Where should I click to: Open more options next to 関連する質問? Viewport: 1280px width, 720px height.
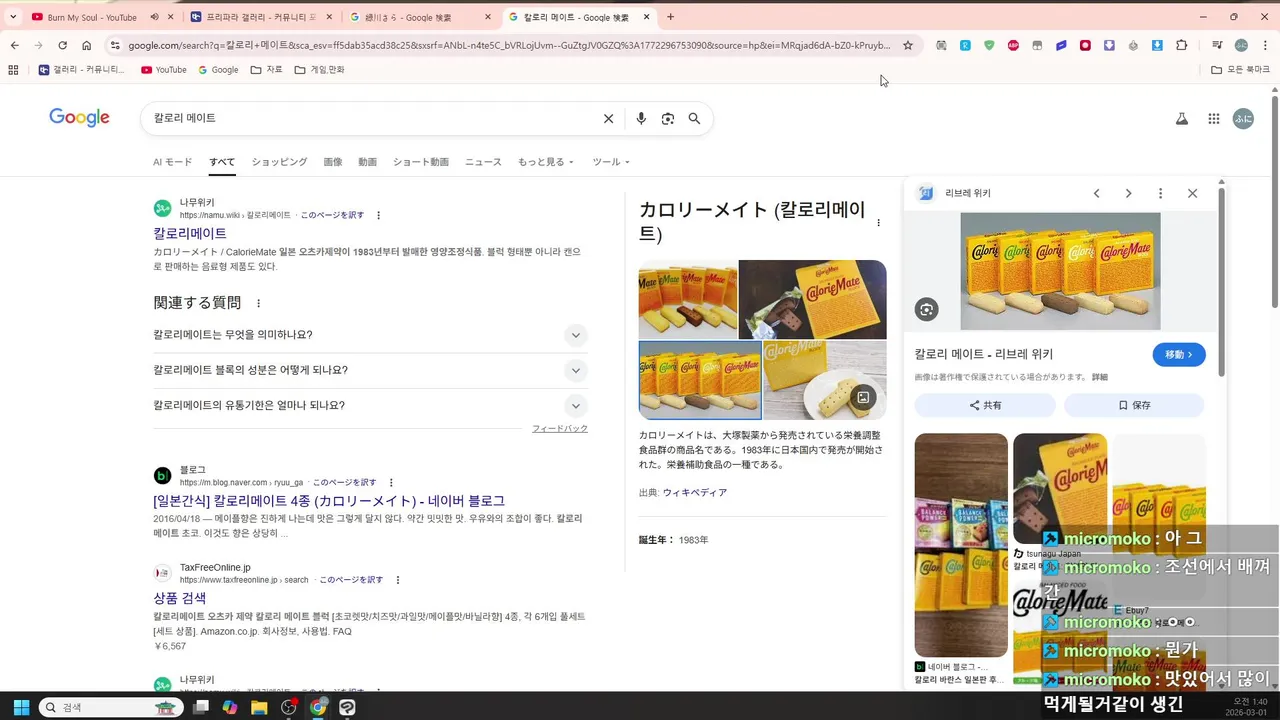[258, 303]
